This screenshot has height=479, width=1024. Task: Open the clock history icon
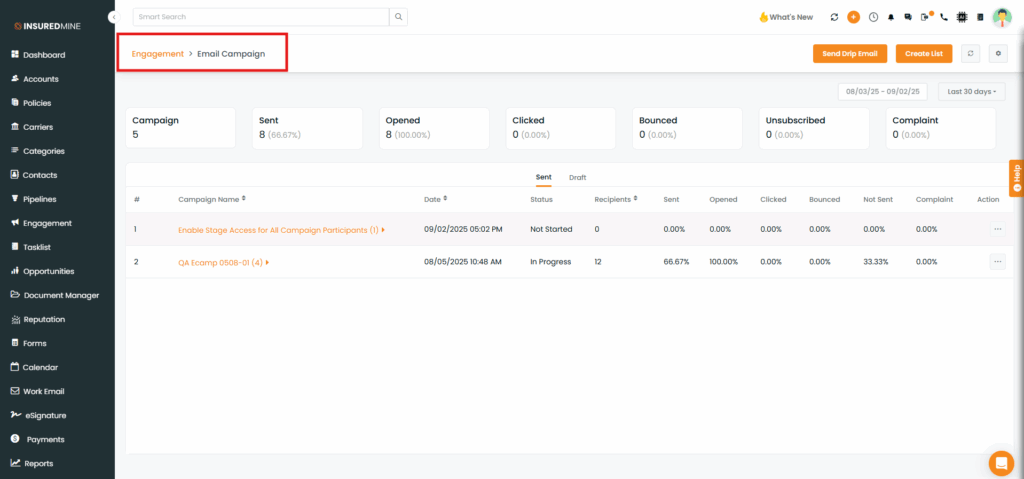coord(873,17)
